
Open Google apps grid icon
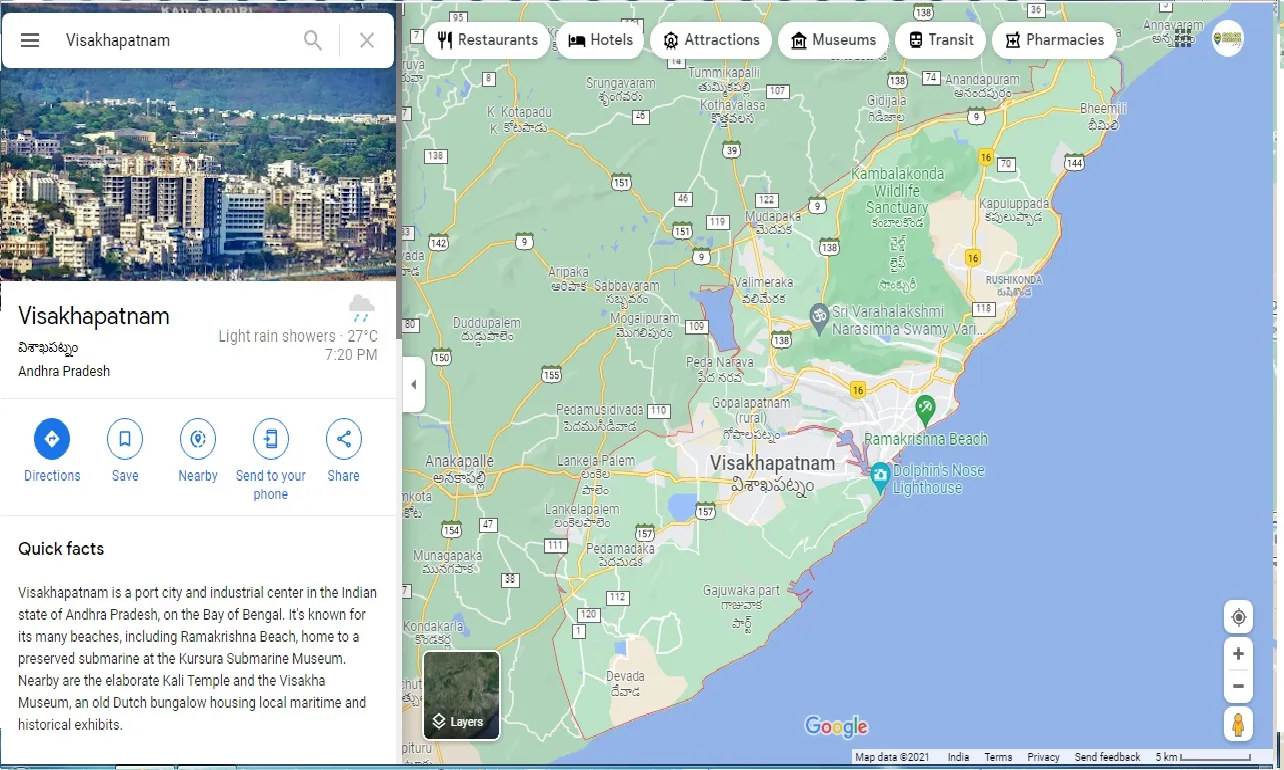pyautogui.click(x=1184, y=38)
